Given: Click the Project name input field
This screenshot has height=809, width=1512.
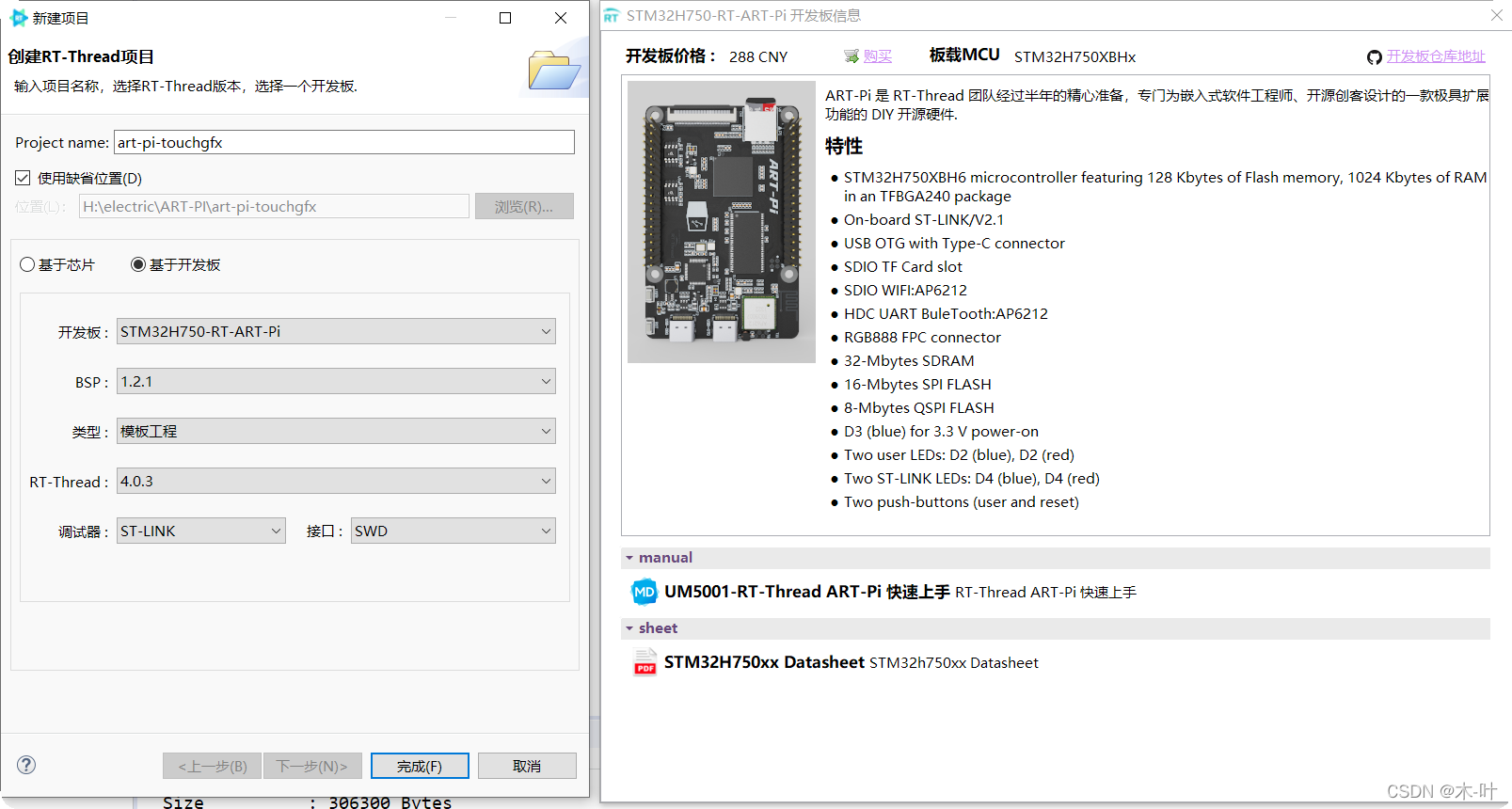Looking at the screenshot, I should [344, 142].
